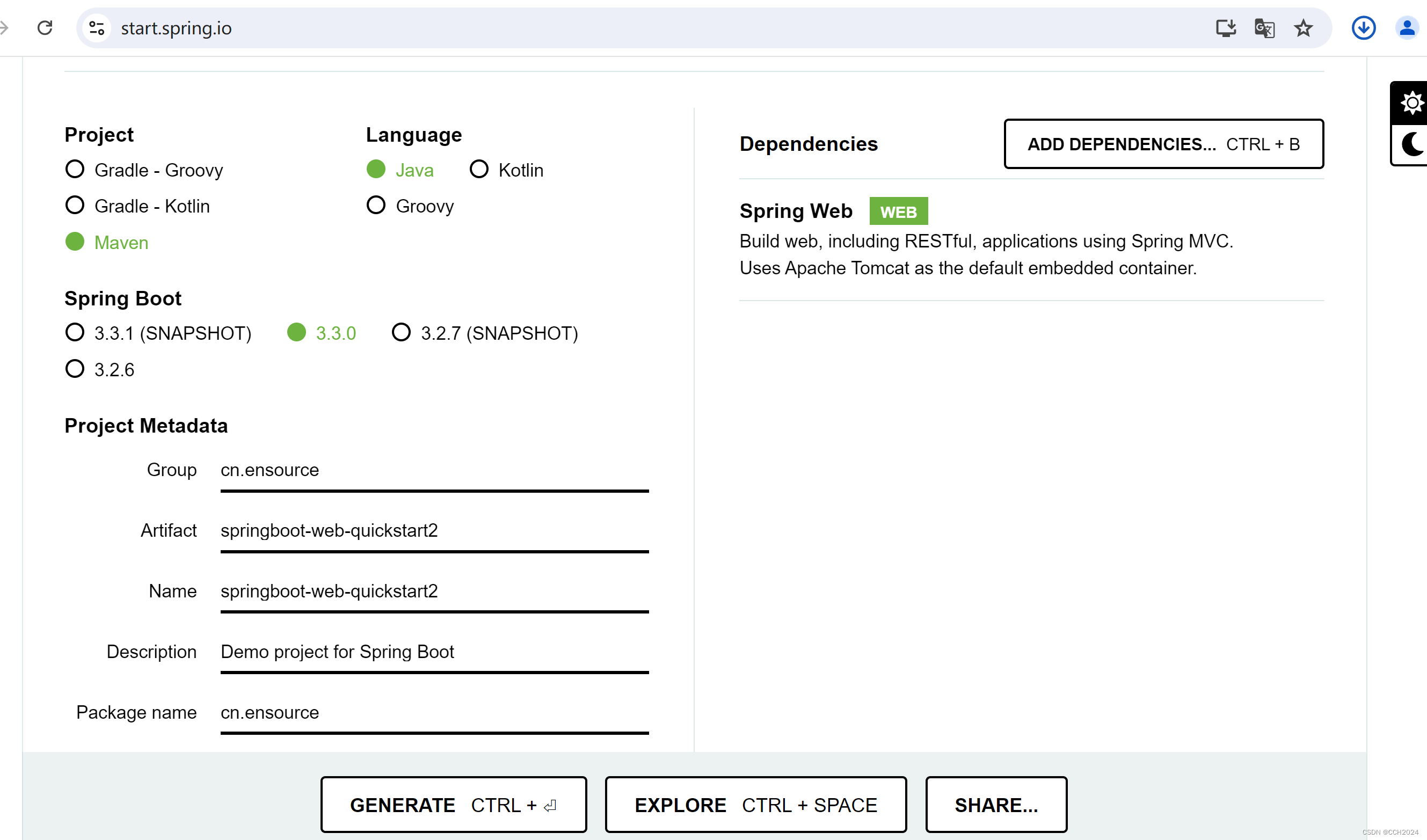The height and width of the screenshot is (840, 1427).
Task: Click the translate page icon
Action: [x=1264, y=28]
